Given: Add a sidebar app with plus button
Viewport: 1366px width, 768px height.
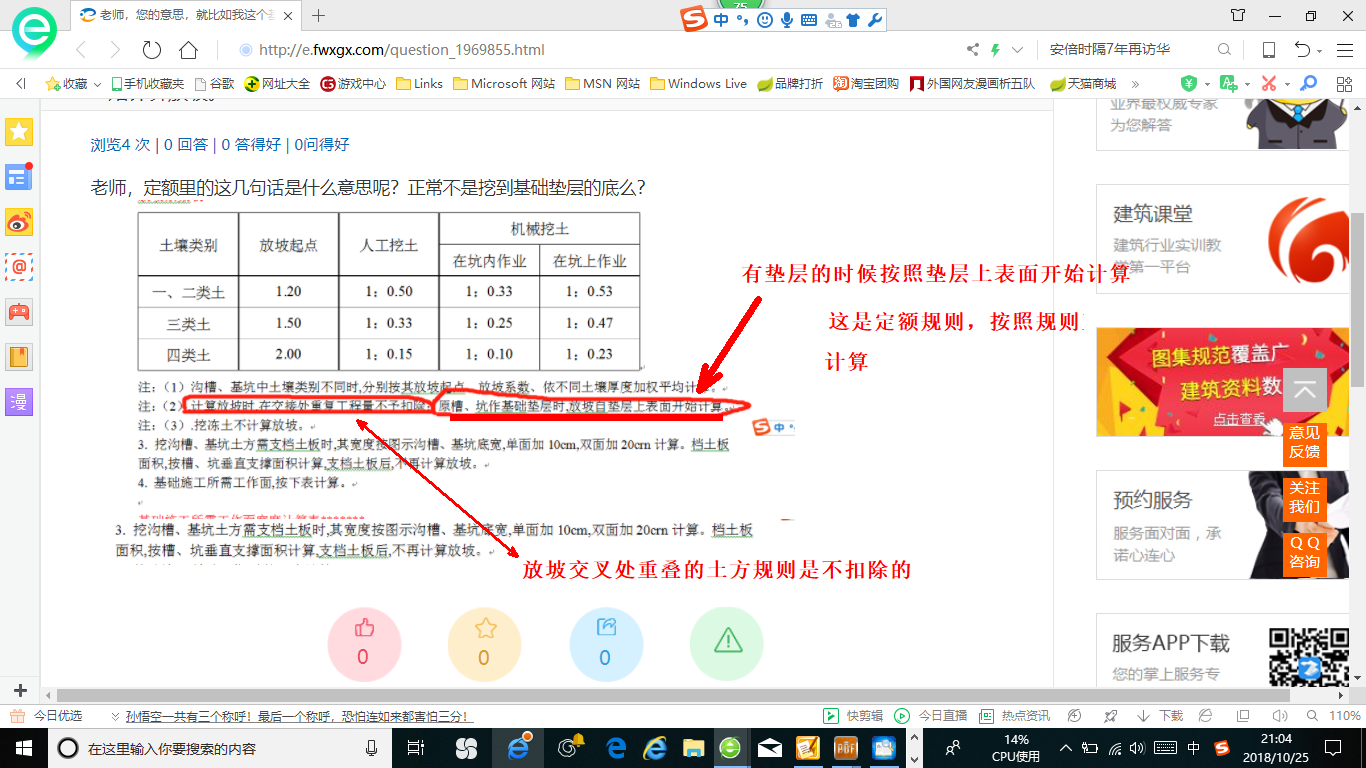Looking at the screenshot, I should 20,690.
